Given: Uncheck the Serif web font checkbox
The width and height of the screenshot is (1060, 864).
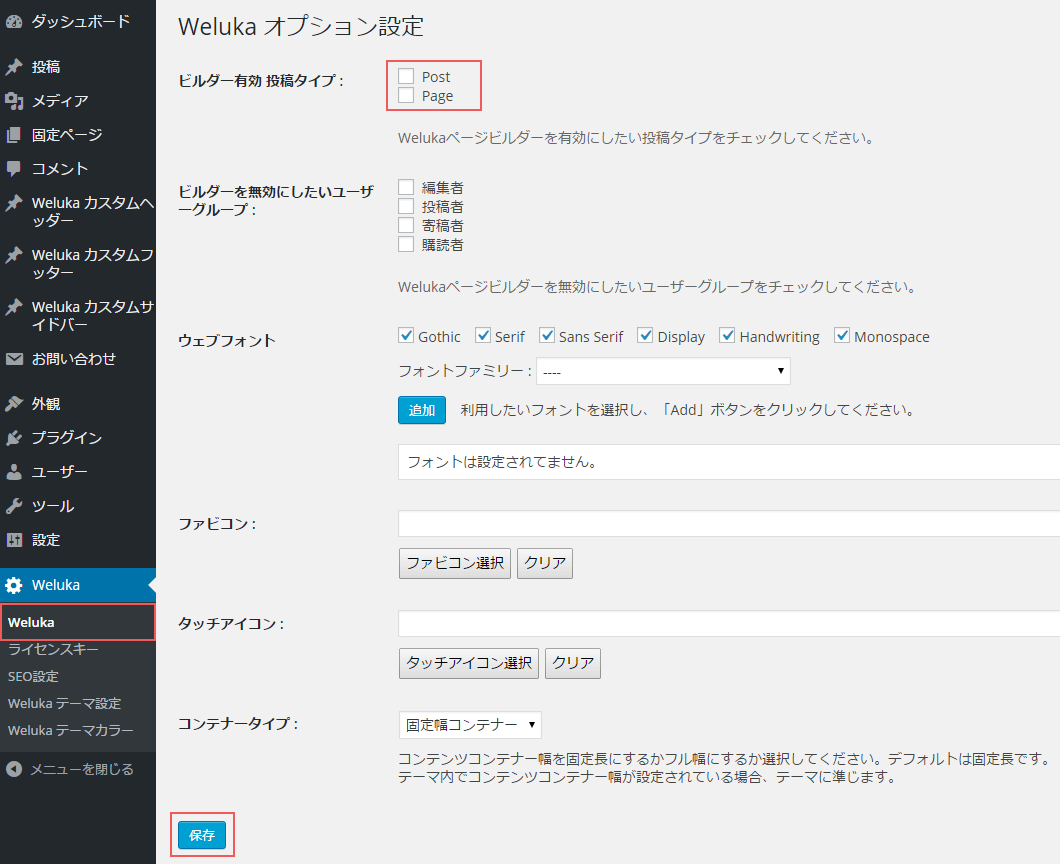Looking at the screenshot, I should pos(483,335).
